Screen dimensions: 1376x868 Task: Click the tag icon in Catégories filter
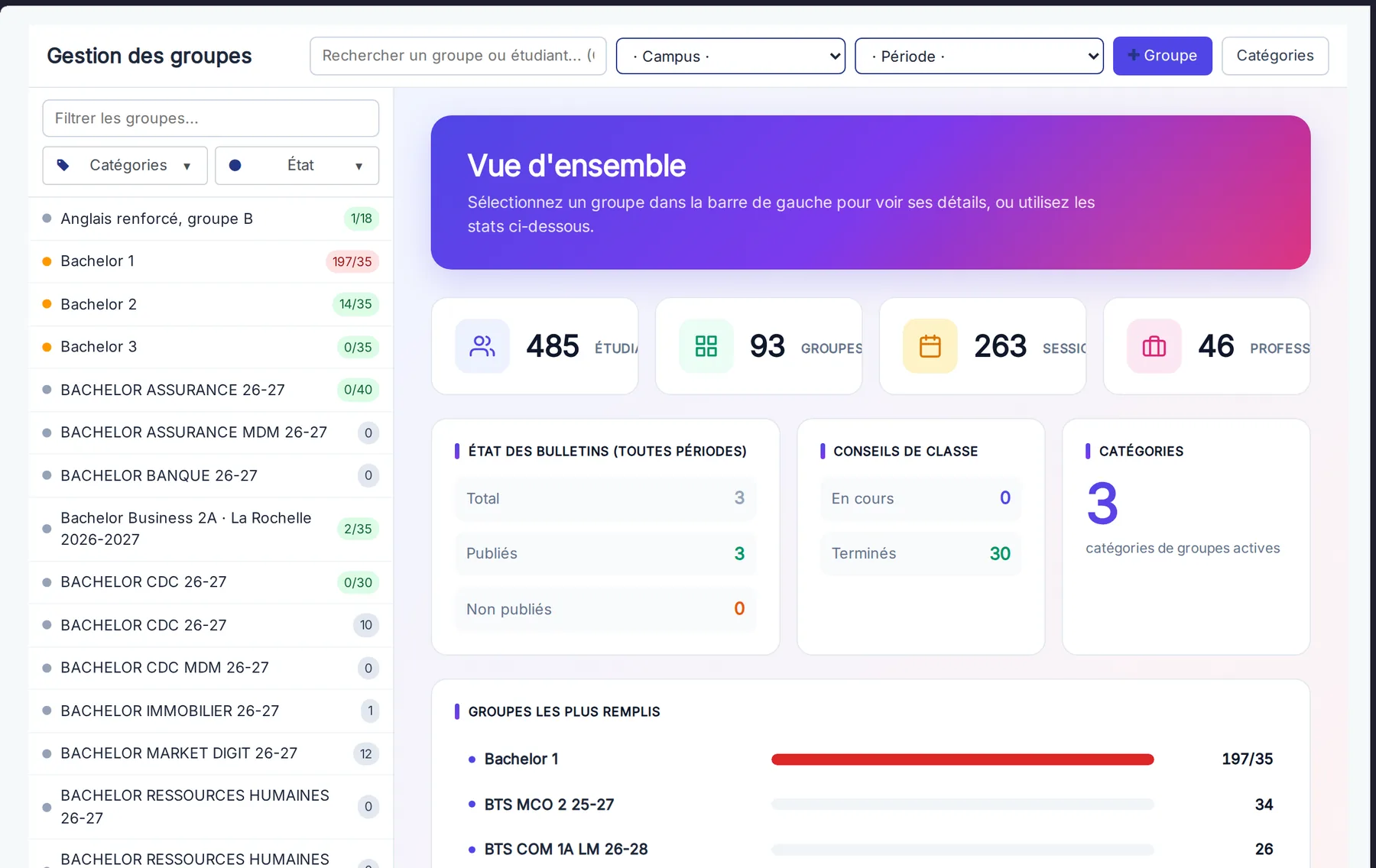(x=63, y=165)
